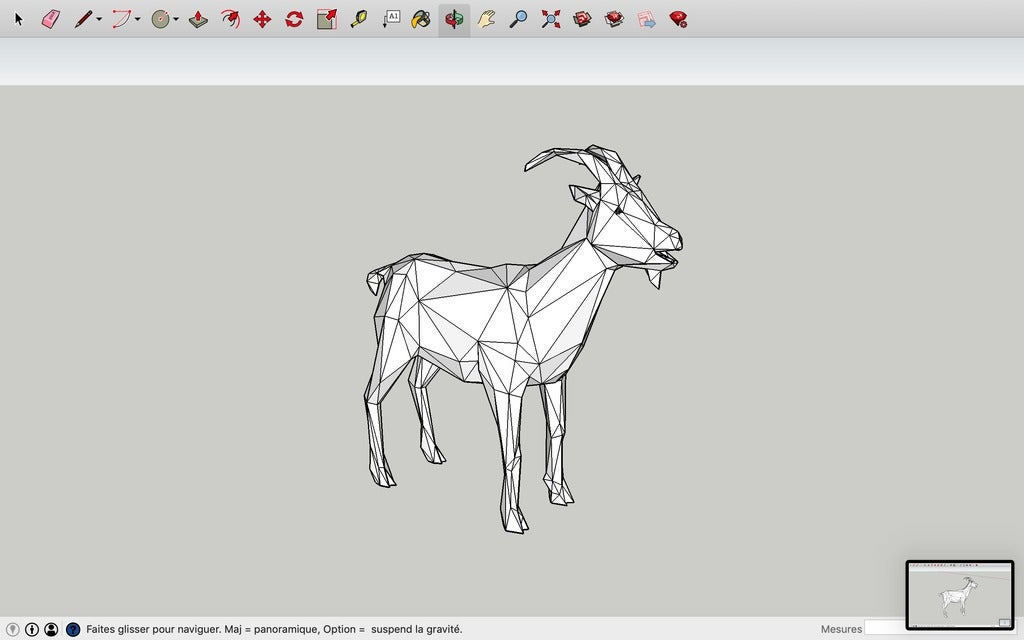Select the Zoom magnifier tool
The image size is (1024, 640).
pyautogui.click(x=518, y=17)
